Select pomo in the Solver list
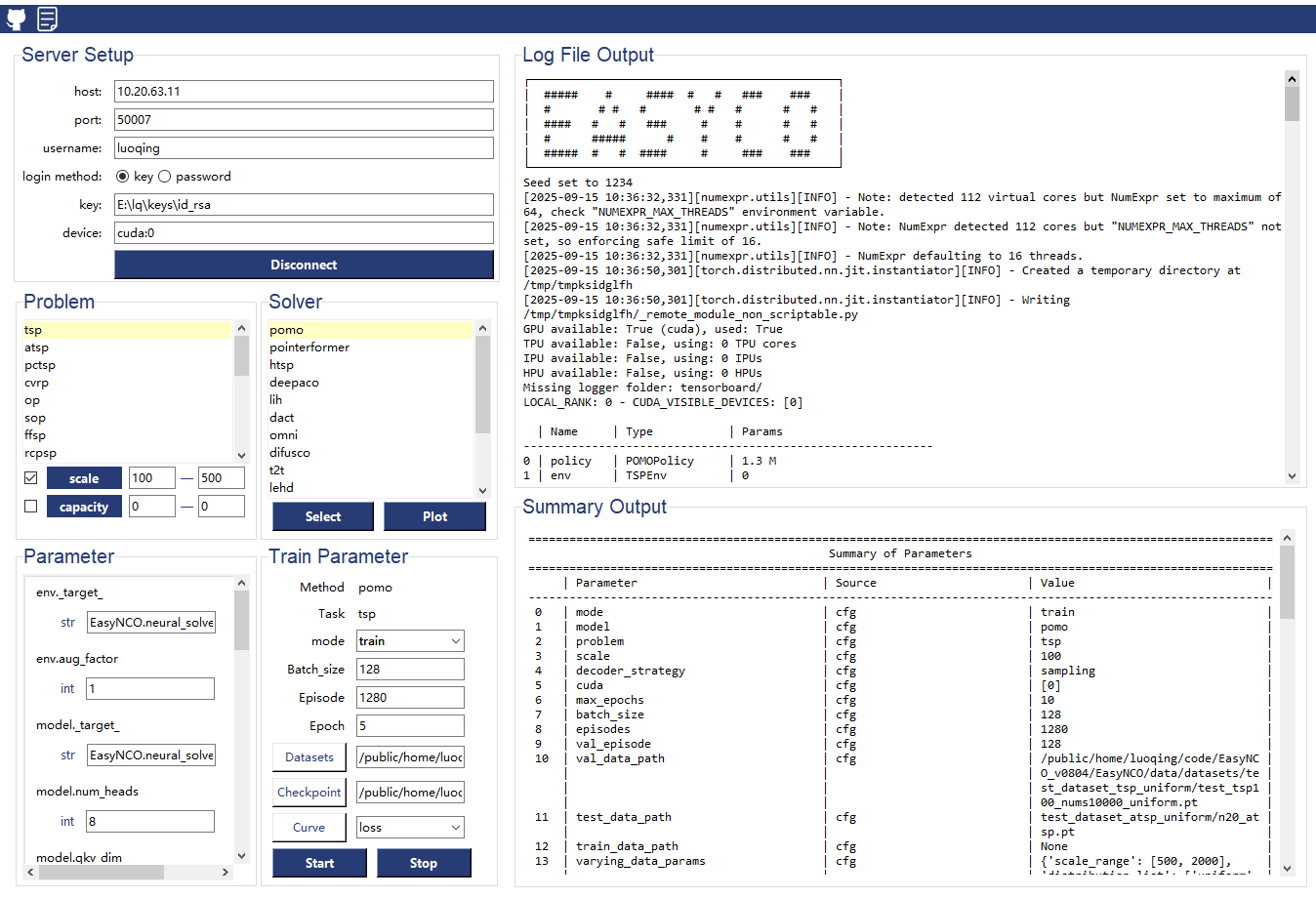 point(371,330)
